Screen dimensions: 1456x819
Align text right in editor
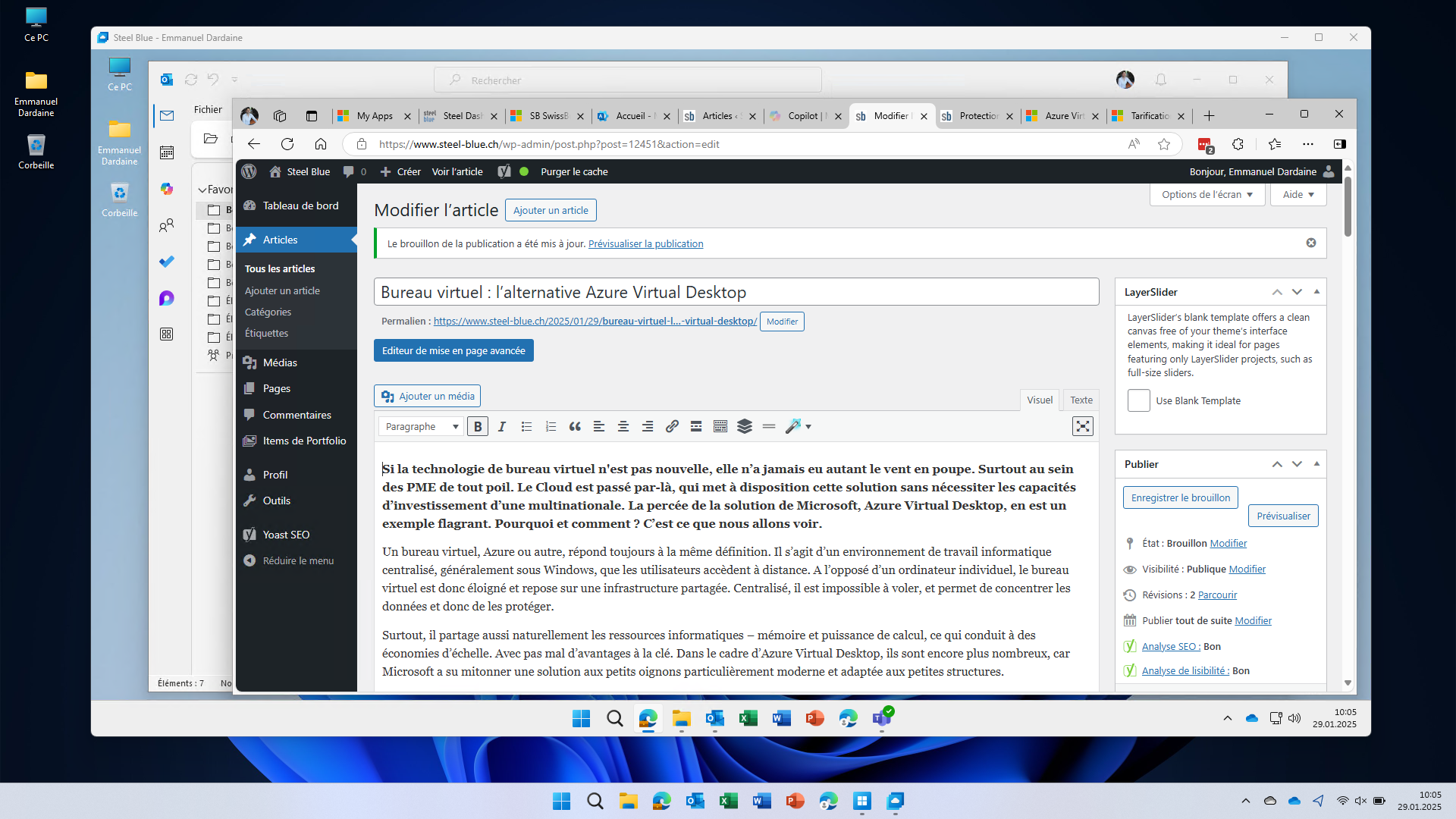coord(648,427)
